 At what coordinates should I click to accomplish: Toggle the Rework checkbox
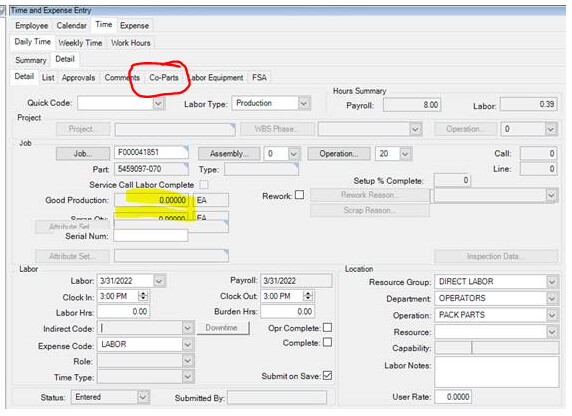pos(299,195)
